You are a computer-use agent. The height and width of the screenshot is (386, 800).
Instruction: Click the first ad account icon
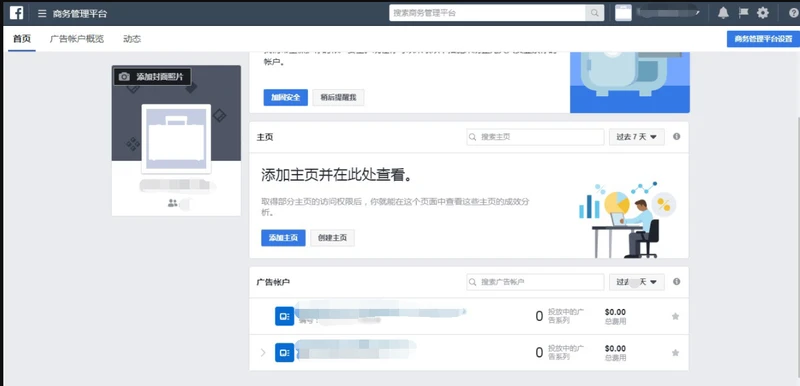click(x=284, y=316)
